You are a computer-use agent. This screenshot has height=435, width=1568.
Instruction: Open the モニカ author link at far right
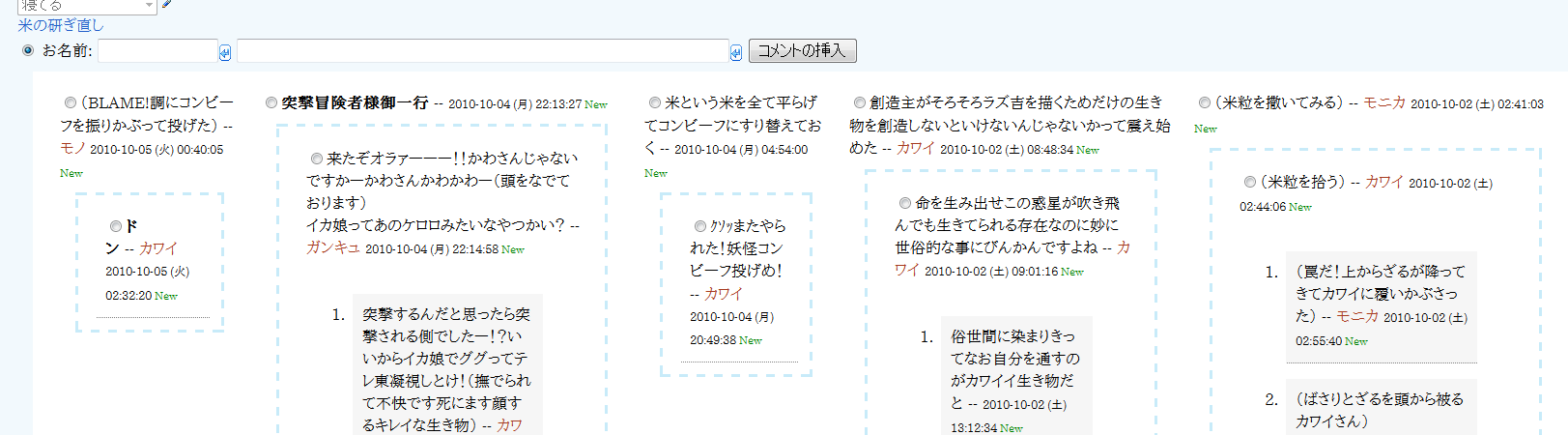pyautogui.click(x=1383, y=102)
